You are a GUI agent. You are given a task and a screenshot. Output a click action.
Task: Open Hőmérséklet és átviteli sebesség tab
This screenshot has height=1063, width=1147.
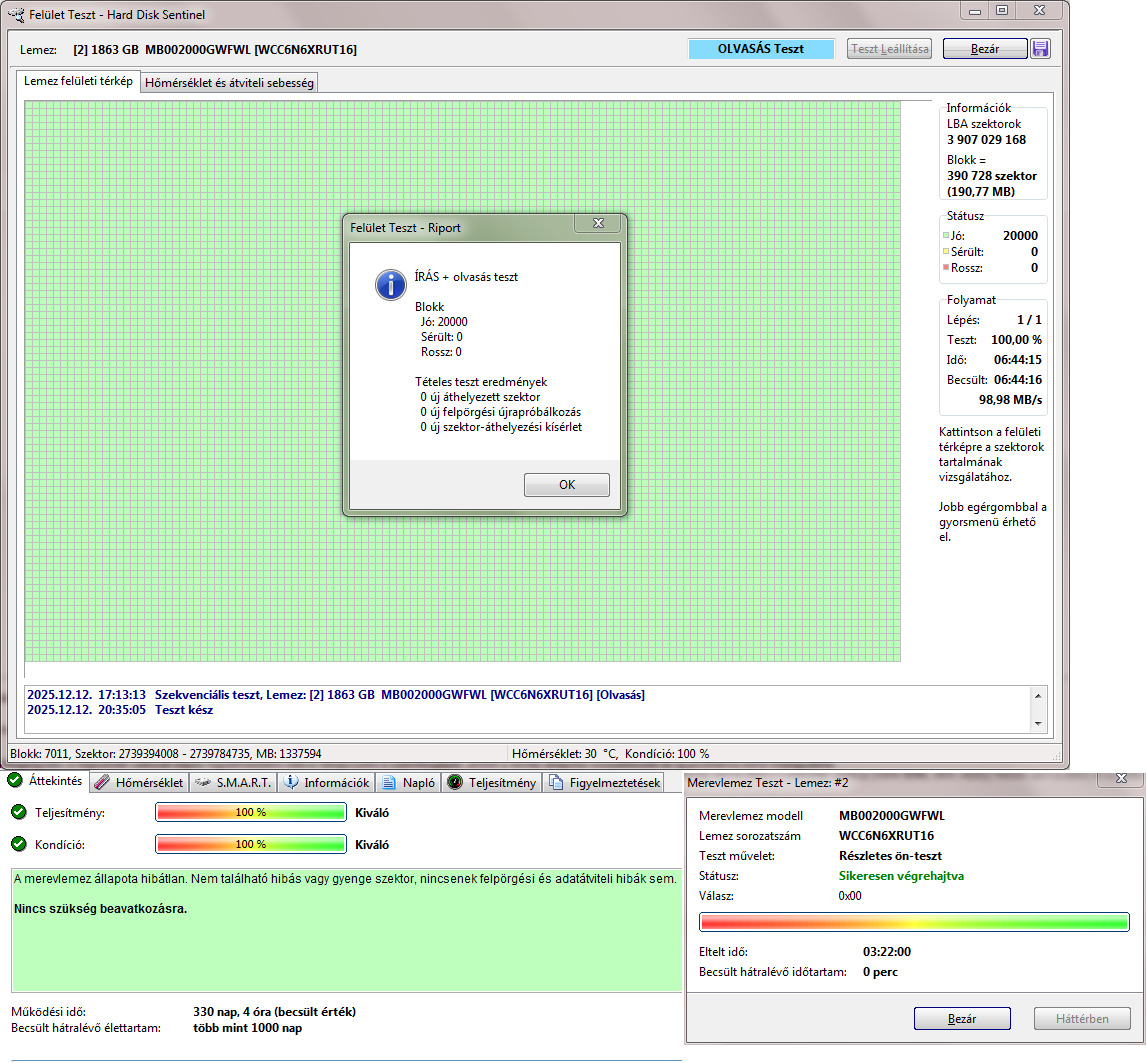229,83
